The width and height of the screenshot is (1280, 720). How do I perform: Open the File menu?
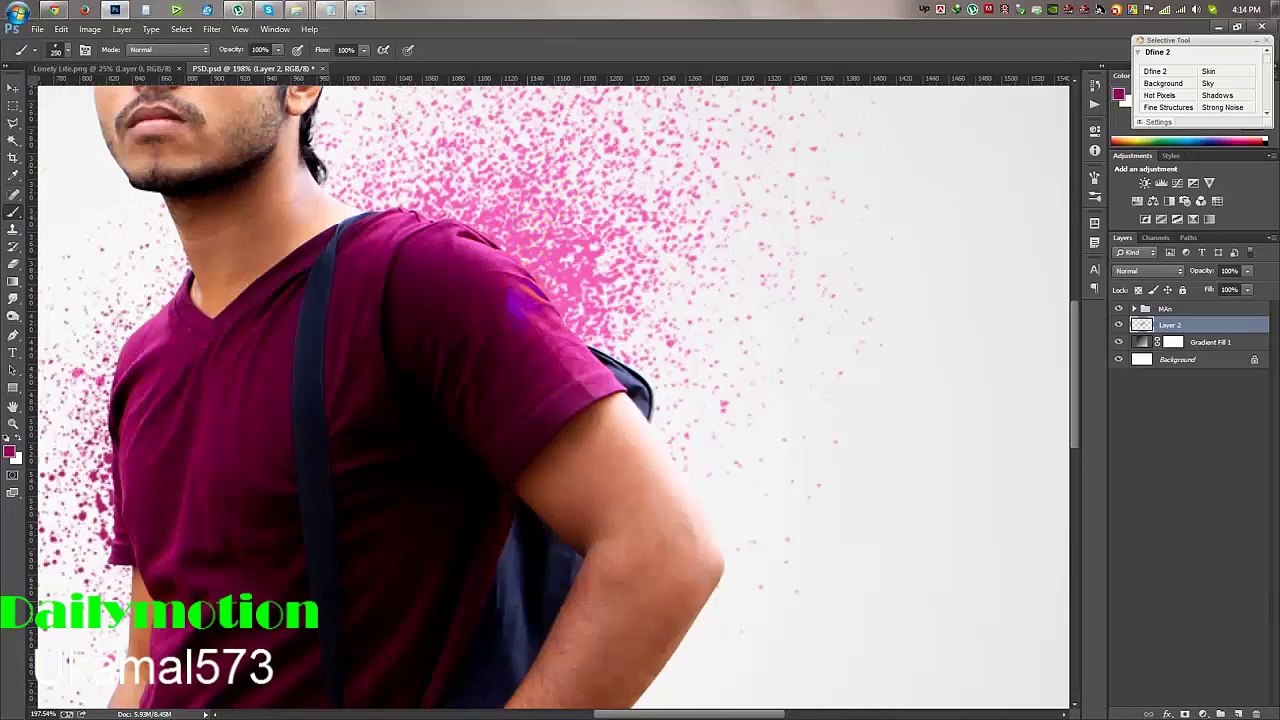click(37, 29)
